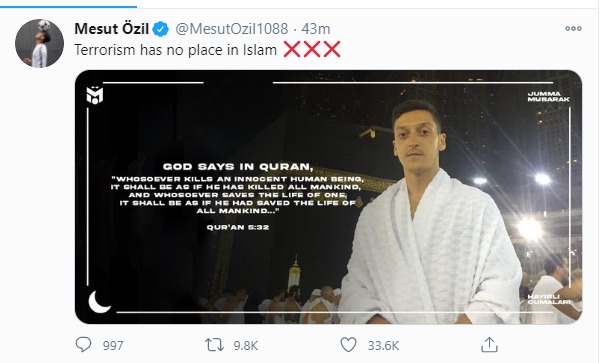Click the 43m timestamp link
This screenshot has width=601, height=363.
(316, 29)
